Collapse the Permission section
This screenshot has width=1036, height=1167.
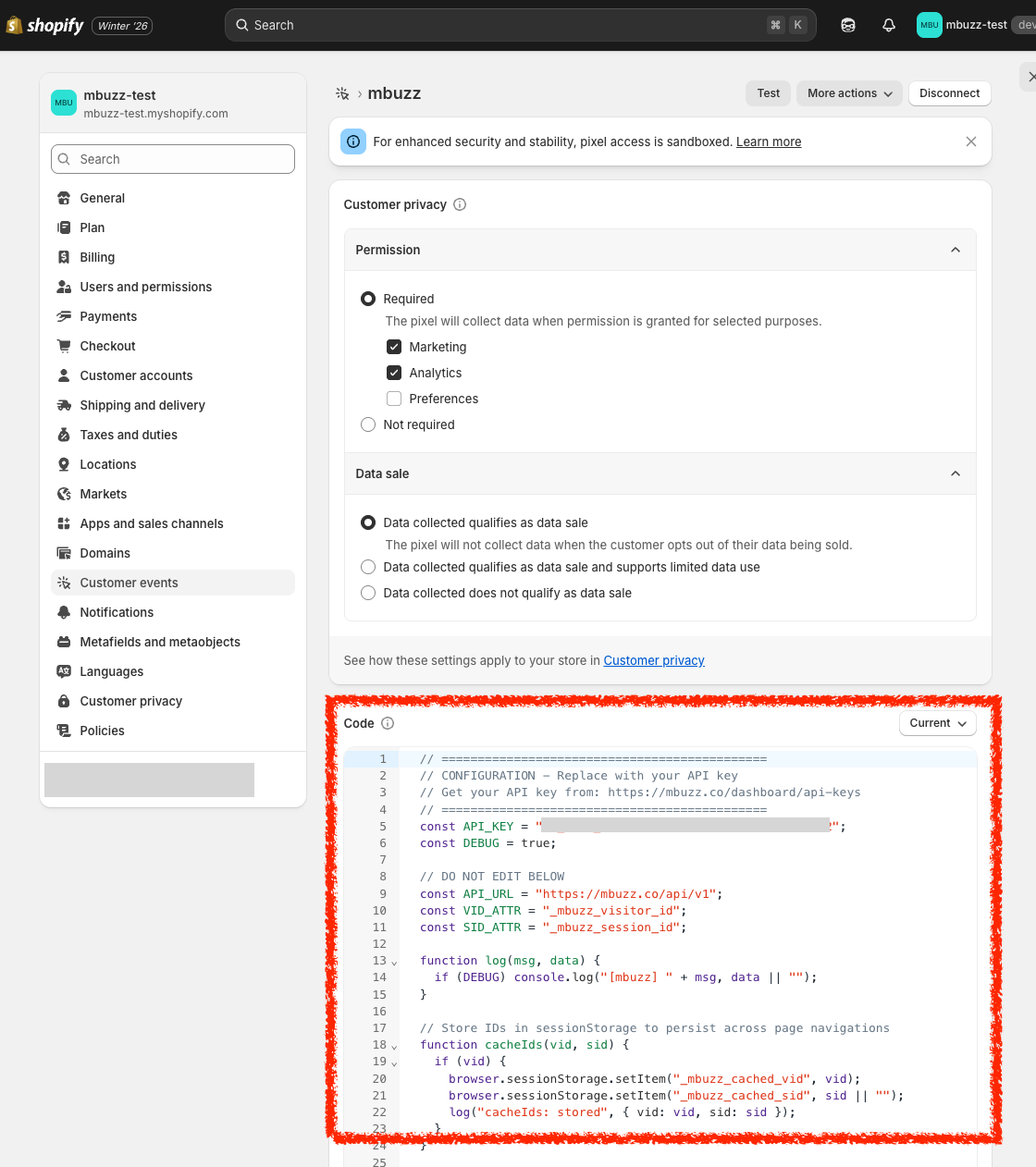(x=955, y=250)
